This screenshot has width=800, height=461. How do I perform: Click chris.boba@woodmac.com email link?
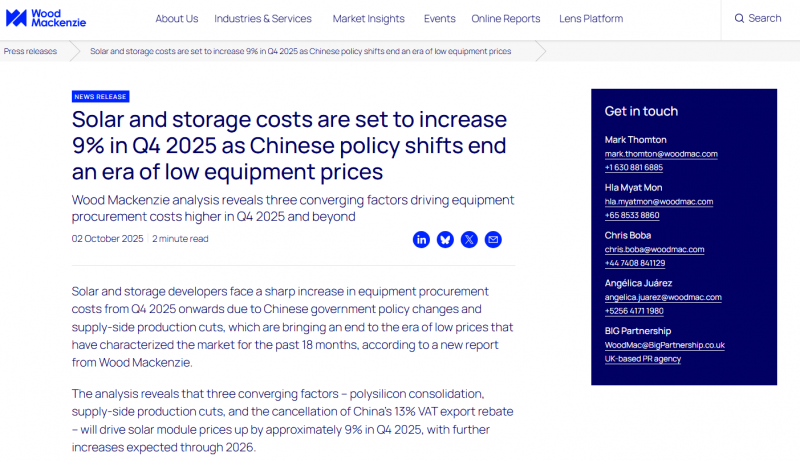click(654, 249)
